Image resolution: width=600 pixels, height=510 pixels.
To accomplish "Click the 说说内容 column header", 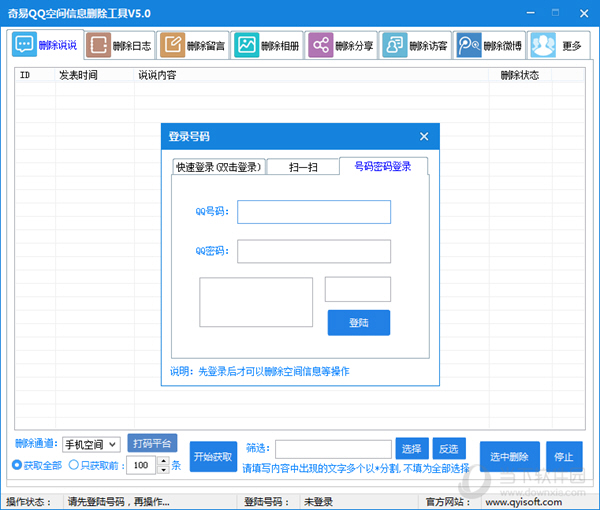I will (311, 75).
